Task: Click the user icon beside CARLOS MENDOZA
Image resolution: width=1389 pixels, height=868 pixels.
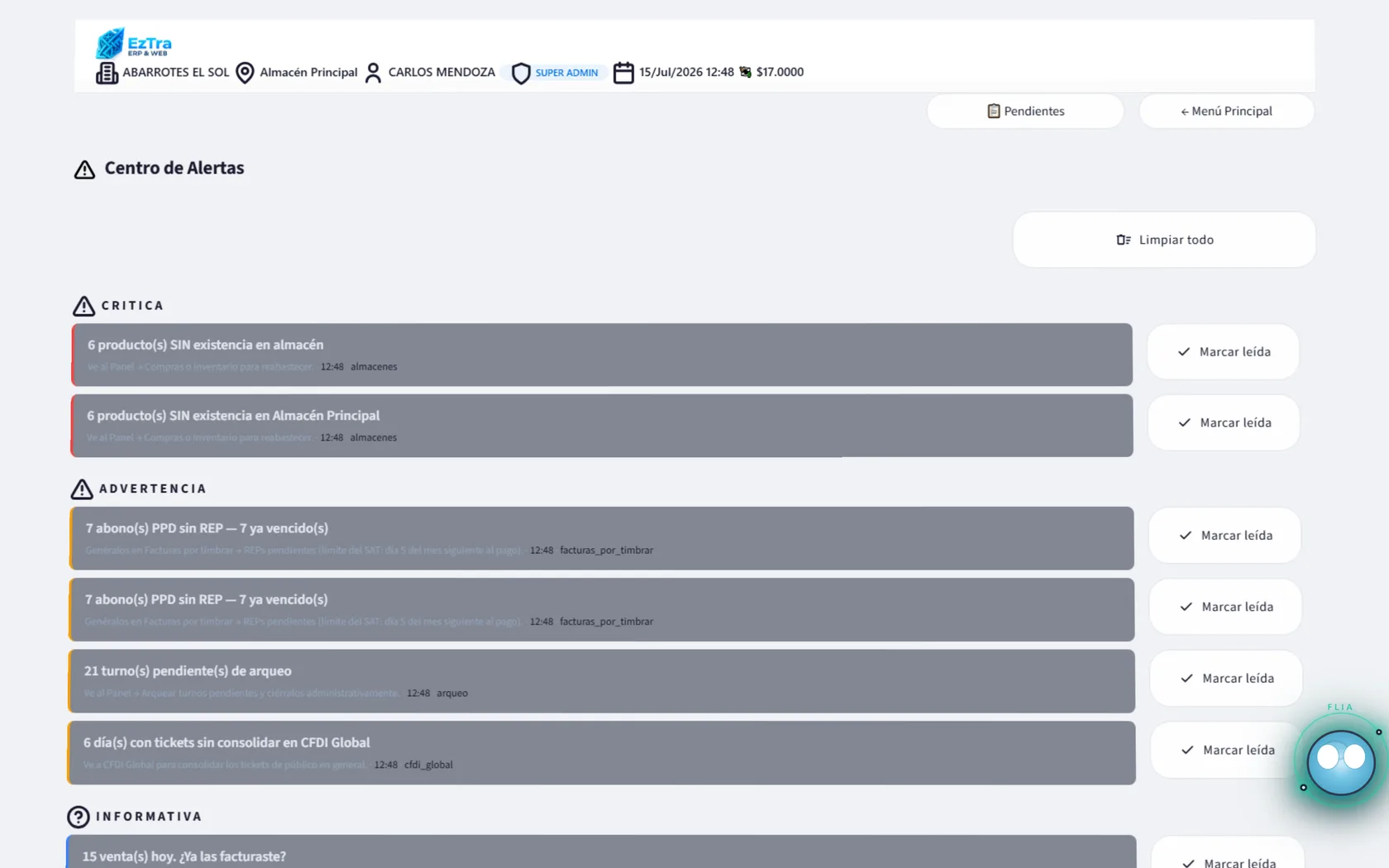Action: coord(373,73)
